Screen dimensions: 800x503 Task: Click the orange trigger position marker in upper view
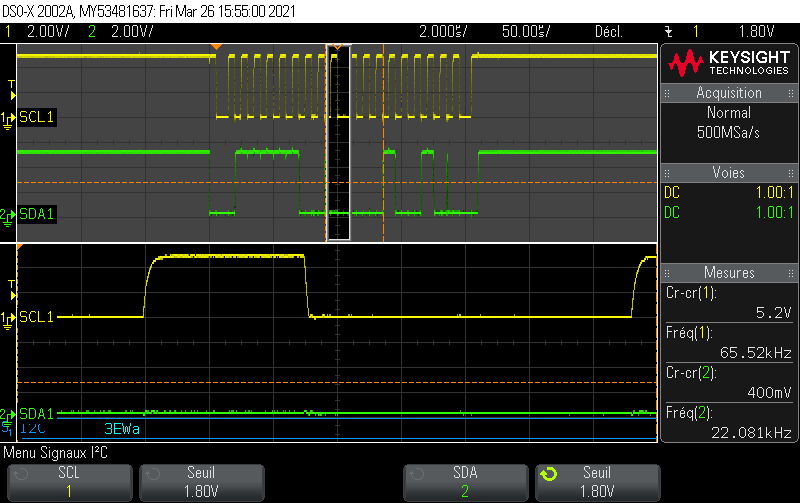pyautogui.click(x=213, y=47)
